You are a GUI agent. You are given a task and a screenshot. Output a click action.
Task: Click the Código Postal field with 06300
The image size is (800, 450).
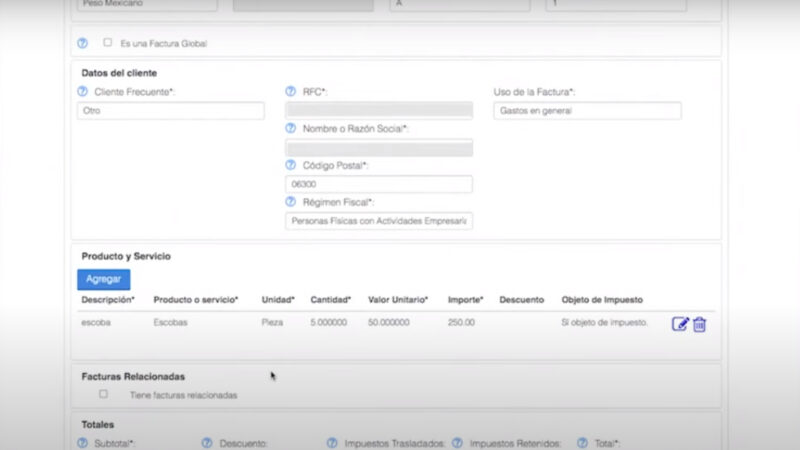[378, 185]
